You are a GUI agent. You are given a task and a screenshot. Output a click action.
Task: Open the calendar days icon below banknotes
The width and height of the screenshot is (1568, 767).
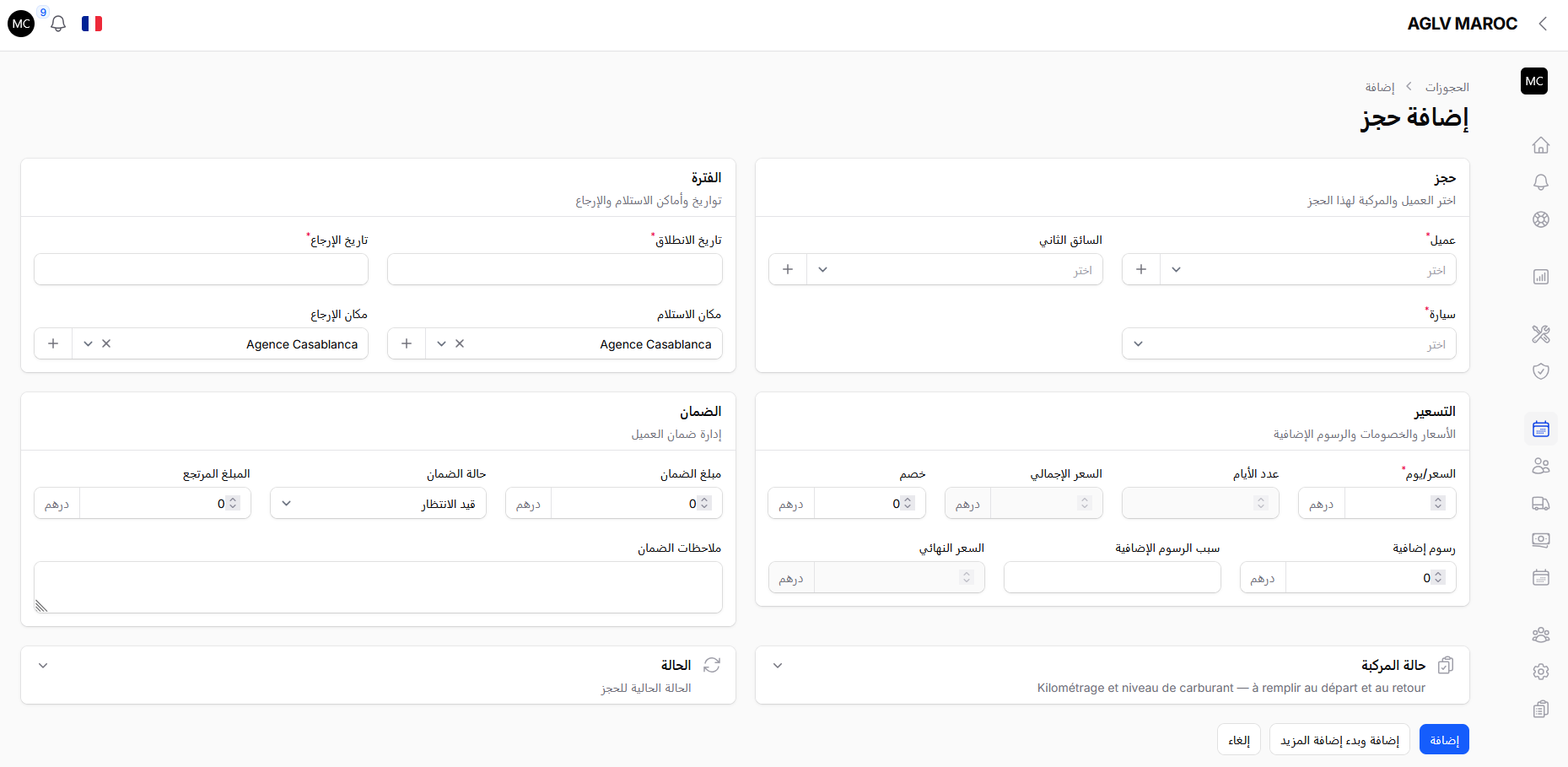1540,577
